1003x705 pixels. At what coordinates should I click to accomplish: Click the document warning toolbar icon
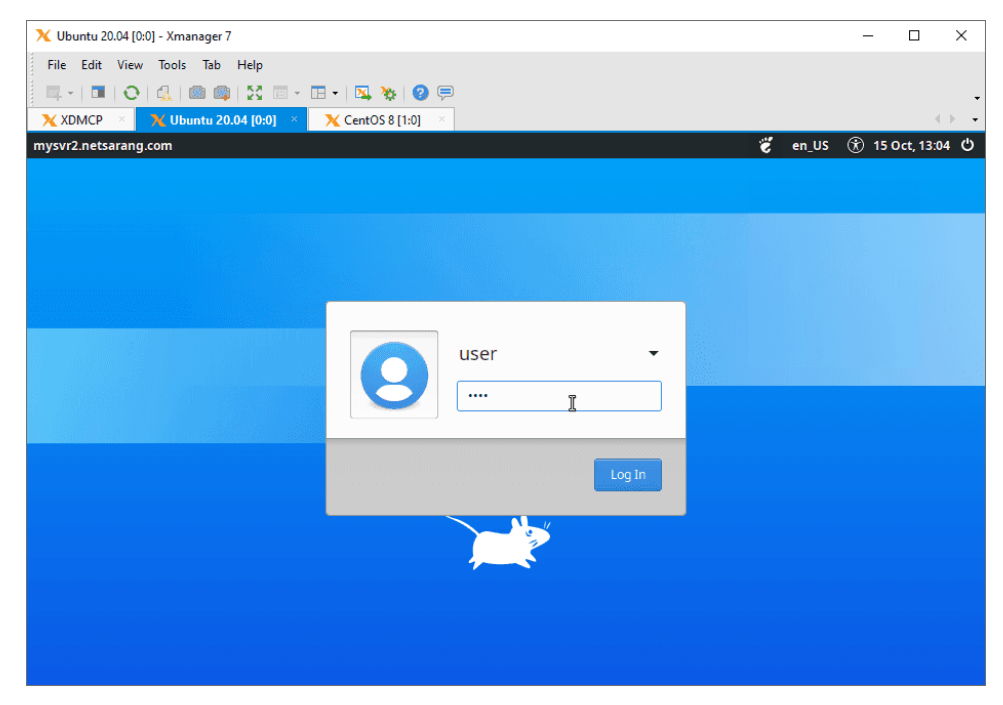click(164, 93)
